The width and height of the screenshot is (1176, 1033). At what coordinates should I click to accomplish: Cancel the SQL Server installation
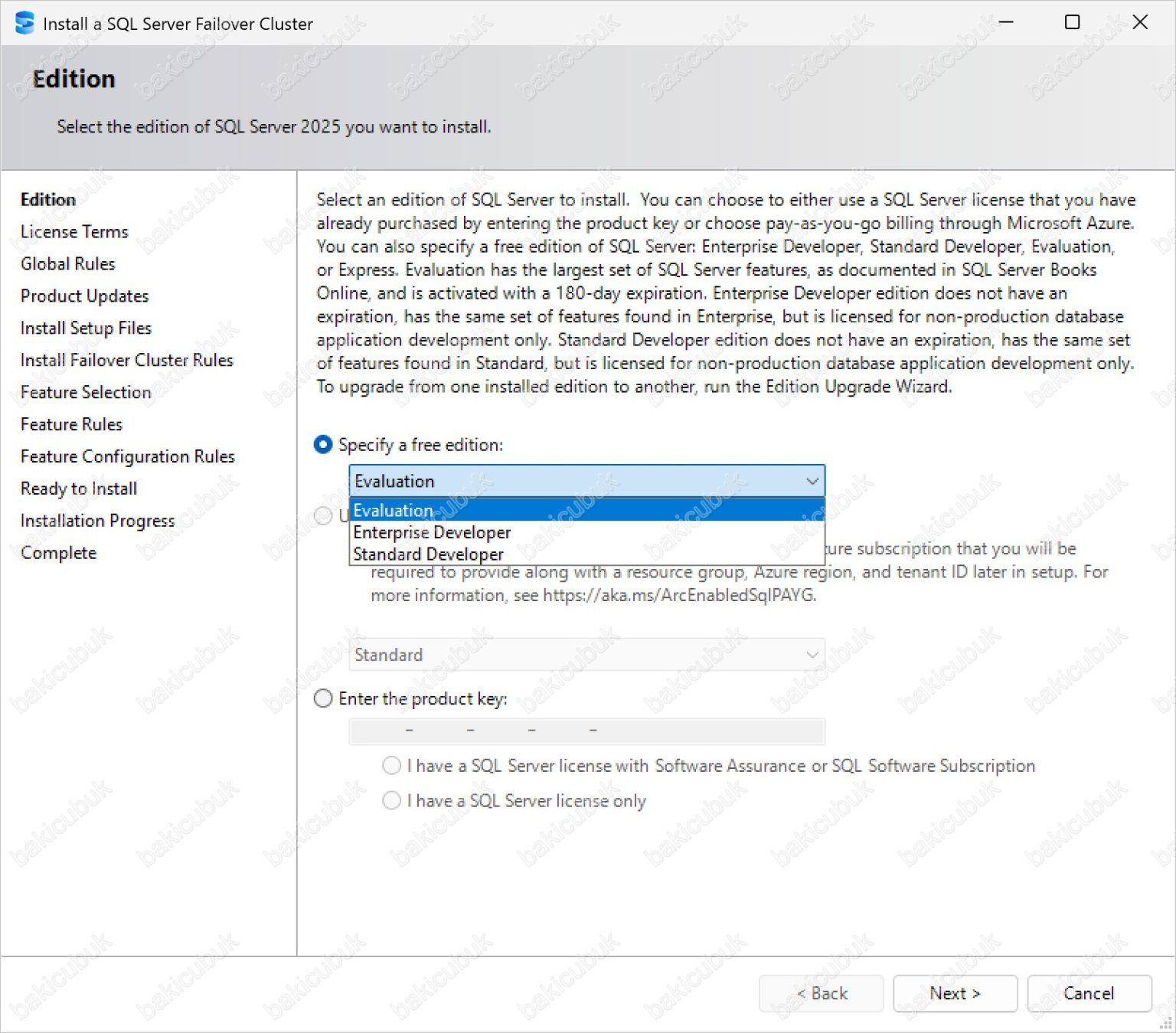pyautogui.click(x=1089, y=993)
